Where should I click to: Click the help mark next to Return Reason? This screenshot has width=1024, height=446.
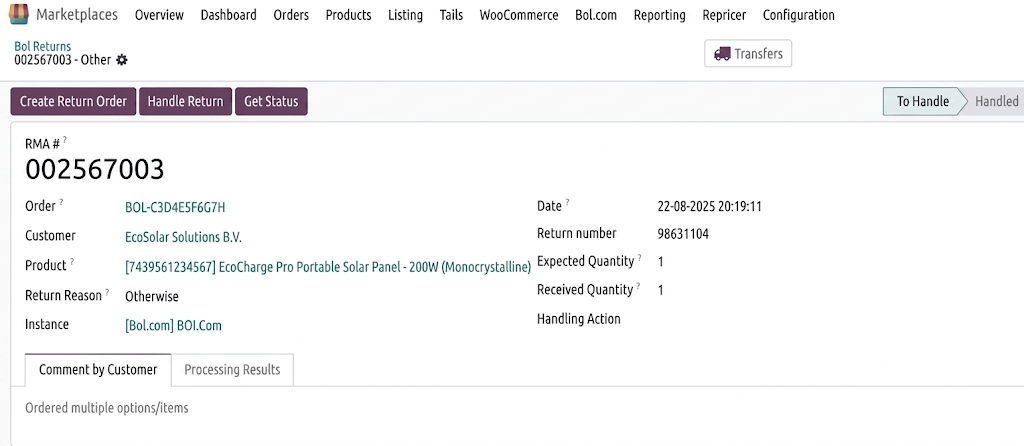pyautogui.click(x=107, y=292)
